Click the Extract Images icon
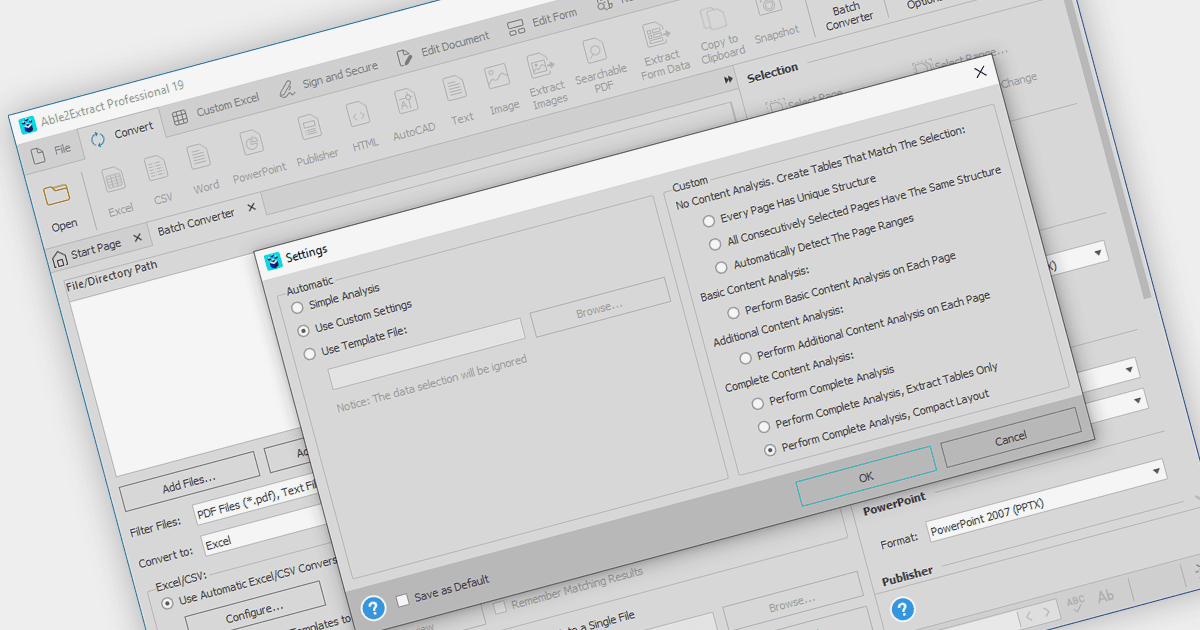The height and width of the screenshot is (630, 1200). [541, 65]
